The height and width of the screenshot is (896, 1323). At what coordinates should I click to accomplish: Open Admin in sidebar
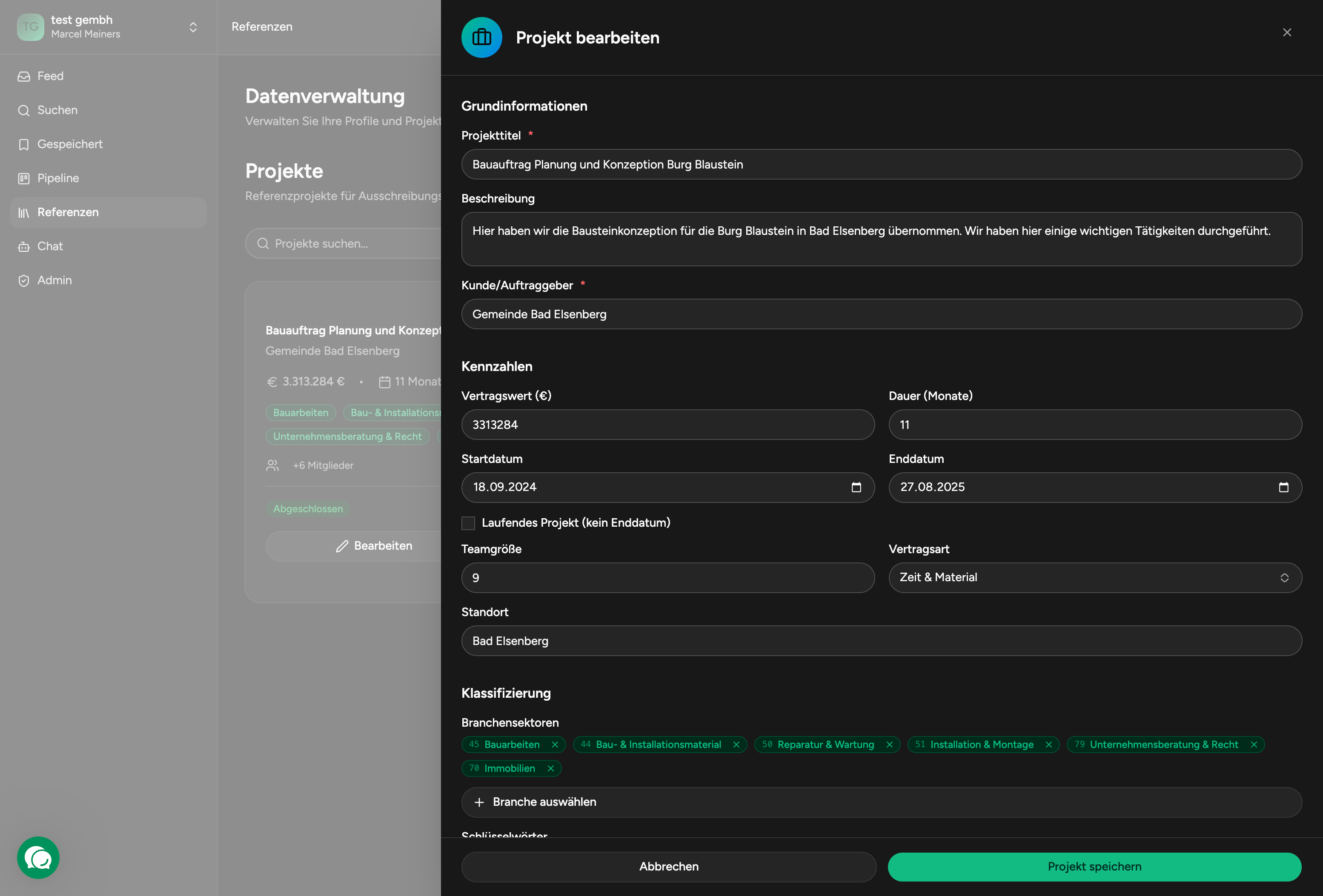(54, 280)
